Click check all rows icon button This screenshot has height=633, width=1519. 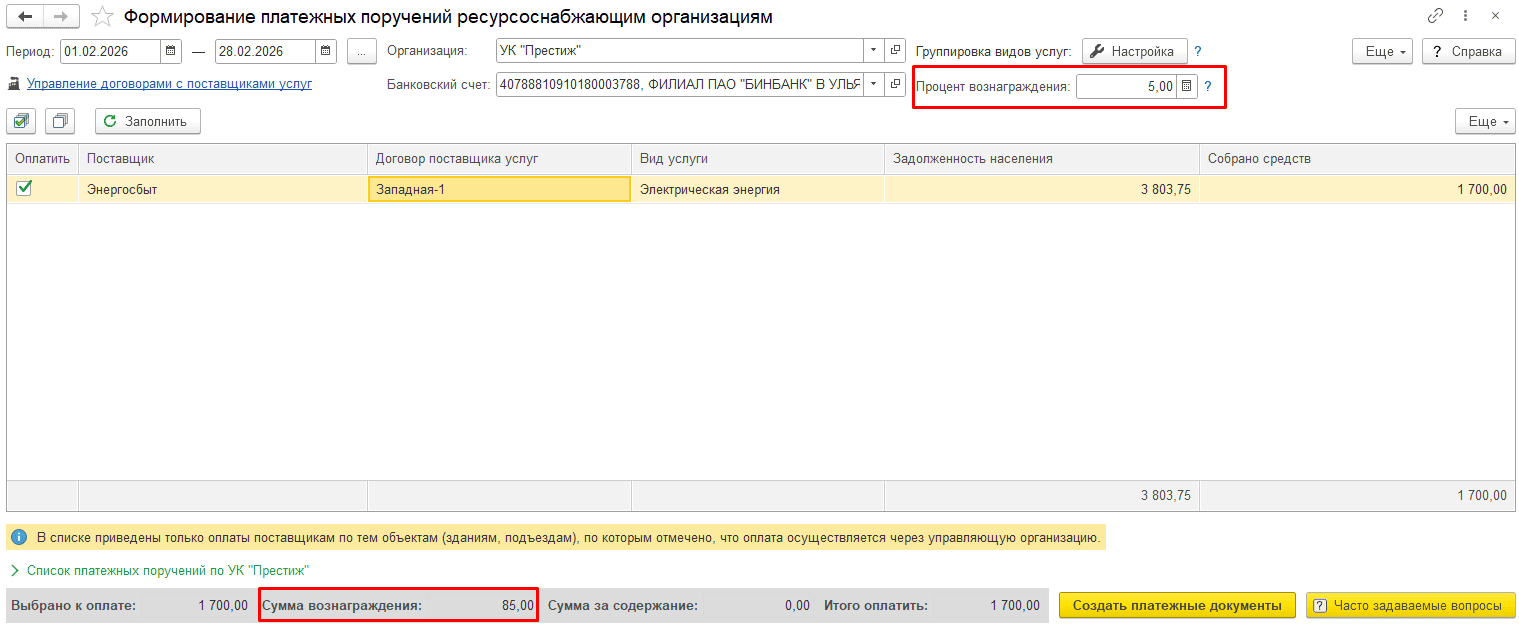click(x=22, y=121)
